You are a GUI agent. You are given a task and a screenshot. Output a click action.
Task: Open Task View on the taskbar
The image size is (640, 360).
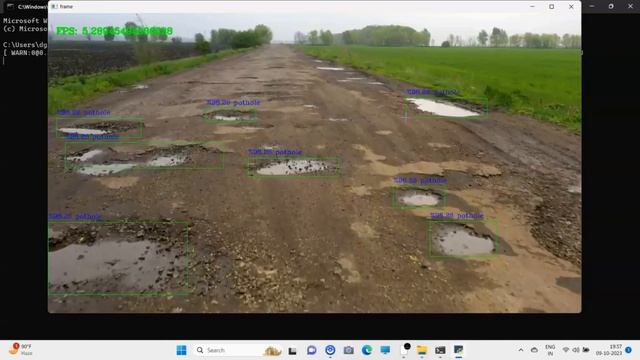tap(292, 351)
